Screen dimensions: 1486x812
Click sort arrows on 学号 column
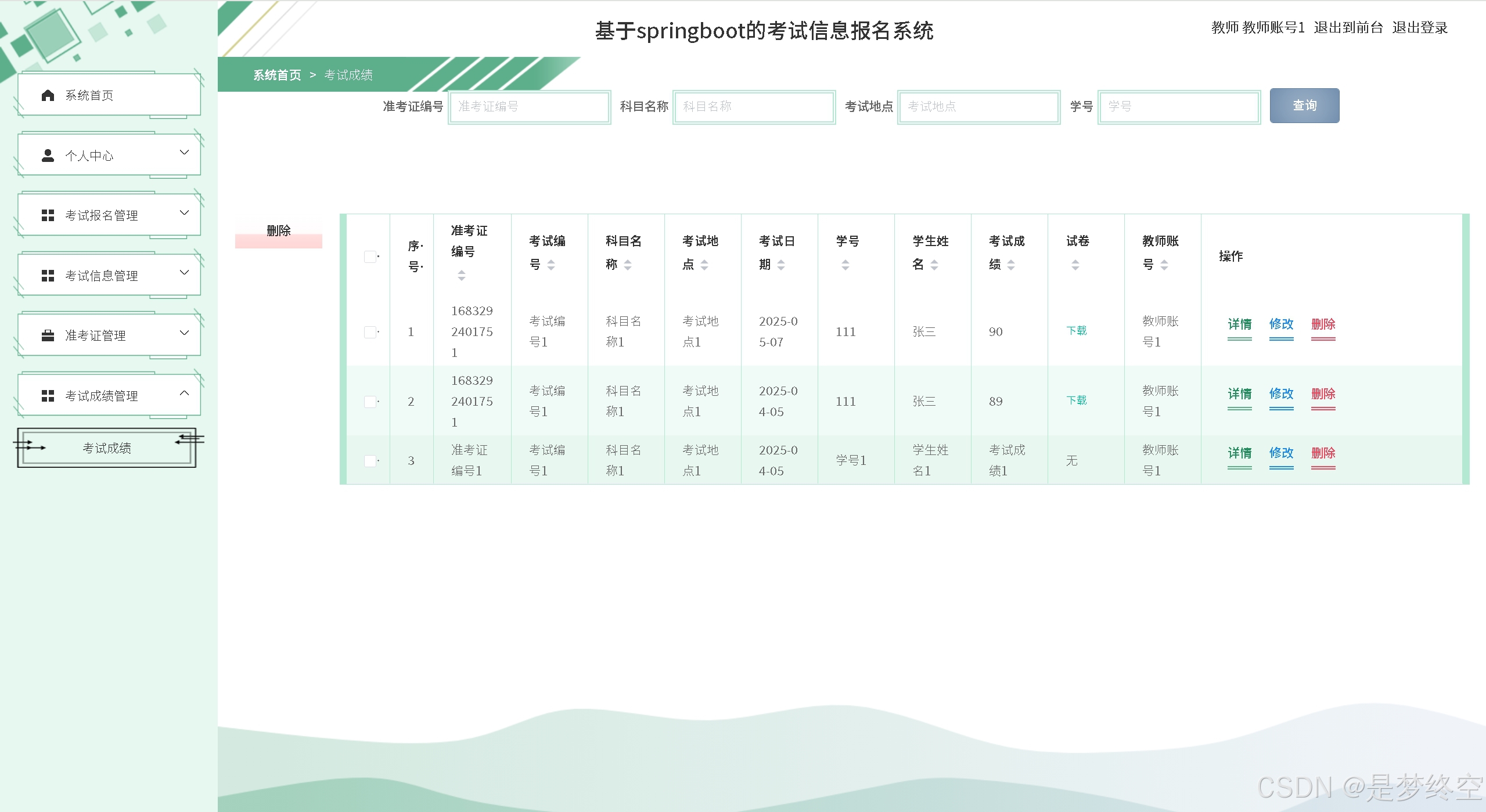click(845, 265)
